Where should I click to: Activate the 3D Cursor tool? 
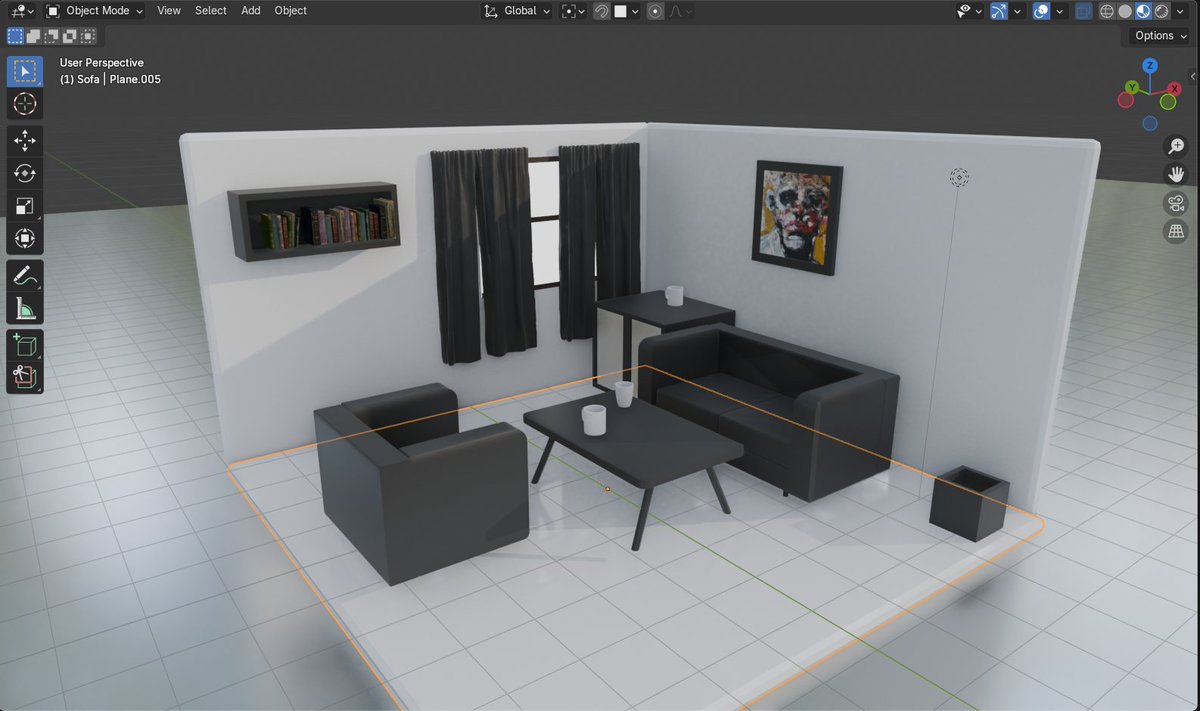click(x=24, y=104)
